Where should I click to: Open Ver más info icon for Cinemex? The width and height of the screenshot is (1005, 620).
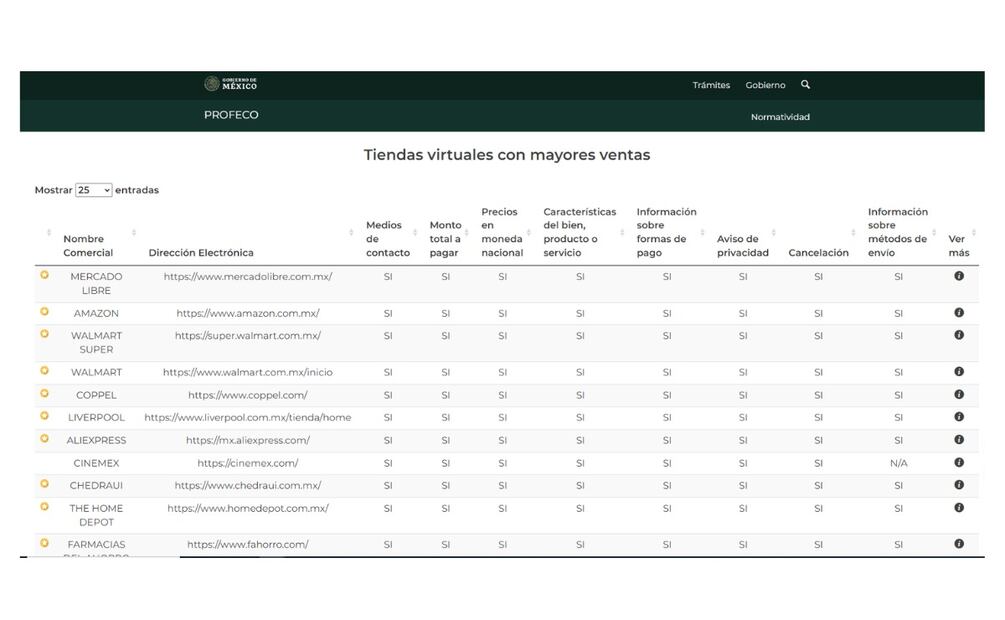coord(959,462)
